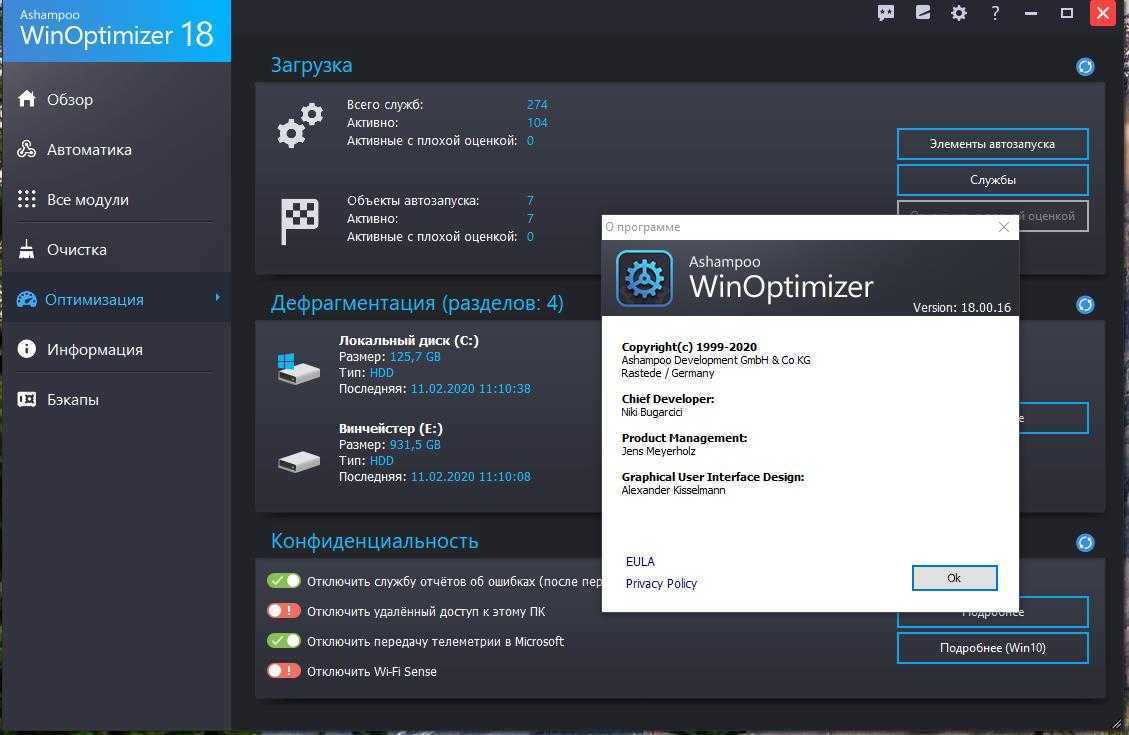
Task: Click C: drive last defrag date 11:10:38
Action: [x=470, y=389]
